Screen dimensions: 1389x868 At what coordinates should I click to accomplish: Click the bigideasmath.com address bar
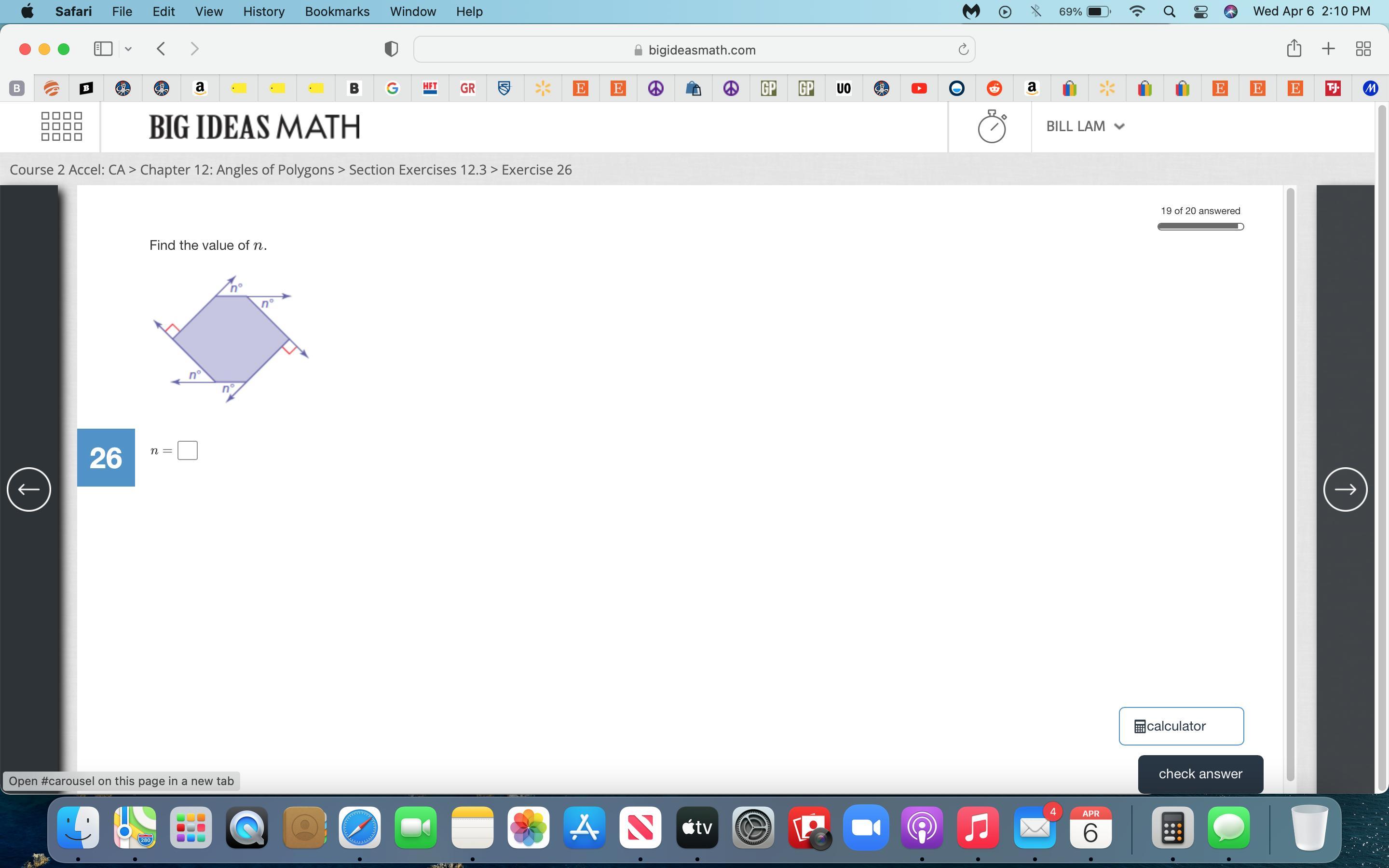pyautogui.click(x=694, y=50)
